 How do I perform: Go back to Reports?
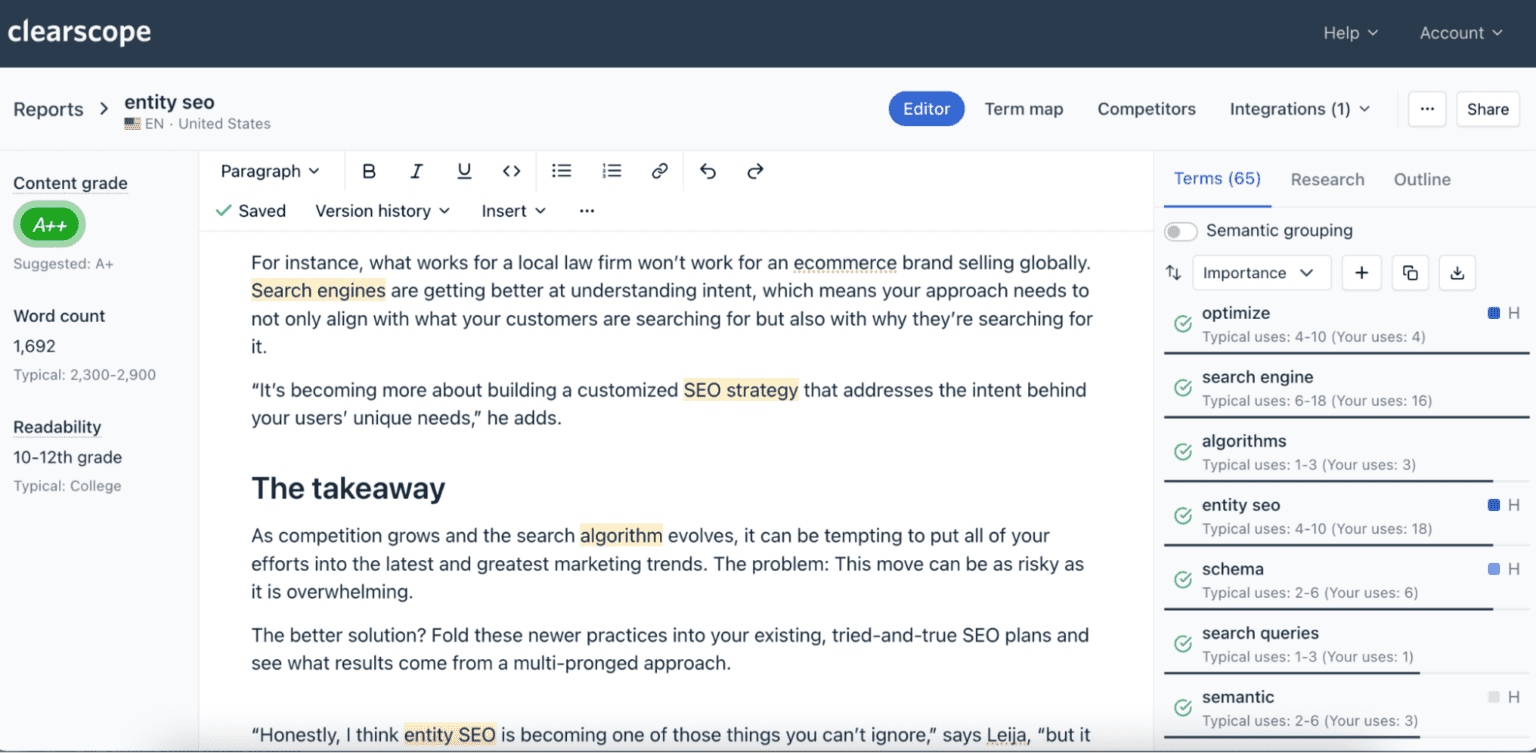[48, 110]
